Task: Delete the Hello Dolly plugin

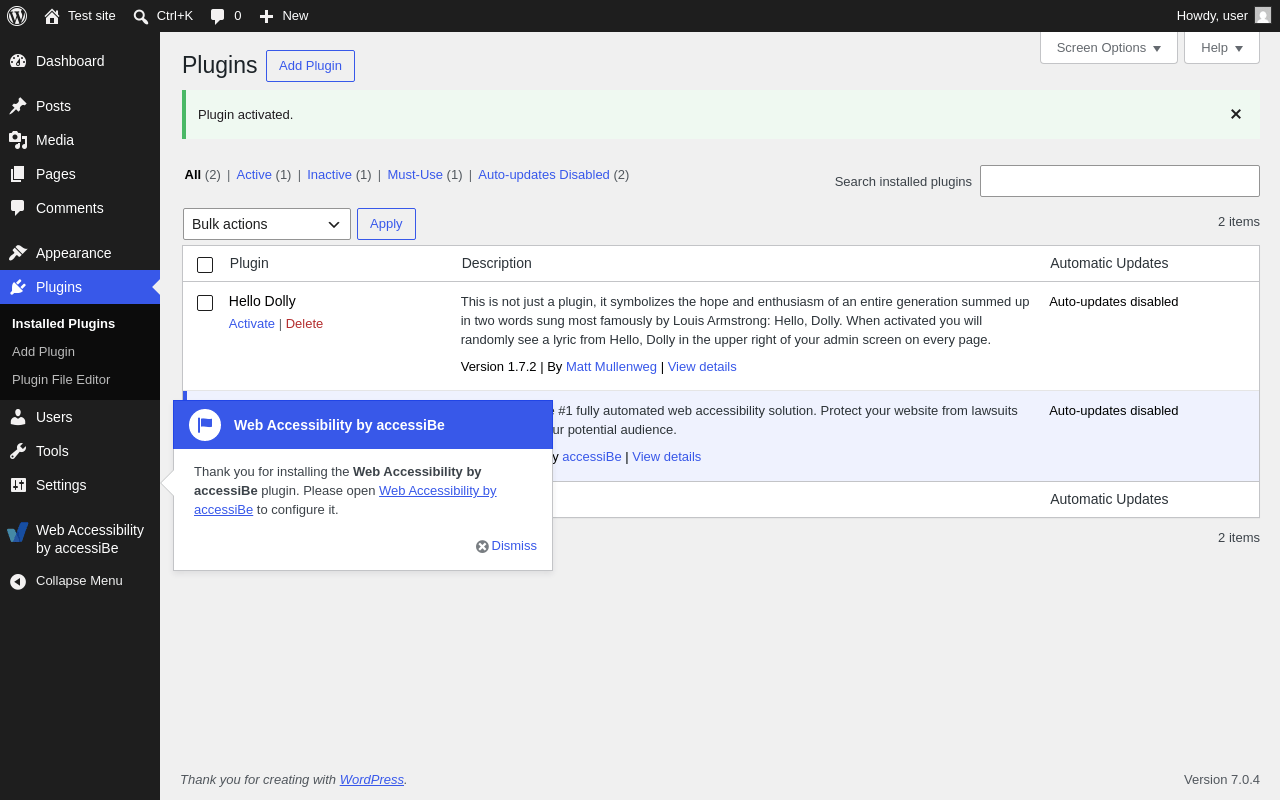Action: 304,323
